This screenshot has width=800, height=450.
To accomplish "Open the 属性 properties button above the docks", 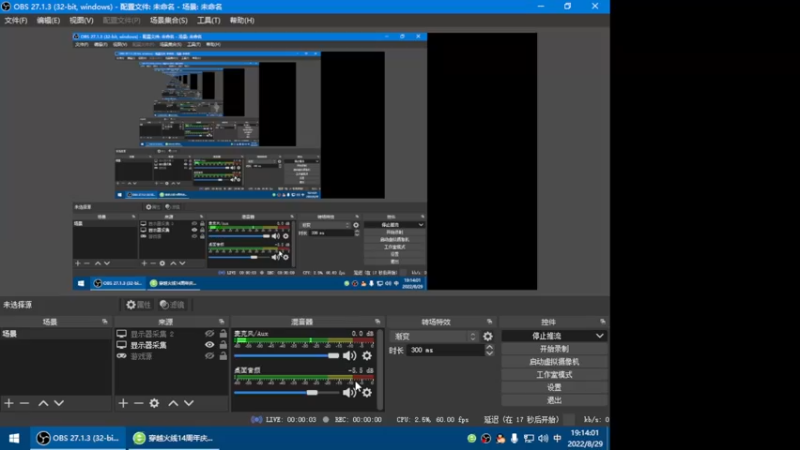I will (139, 305).
